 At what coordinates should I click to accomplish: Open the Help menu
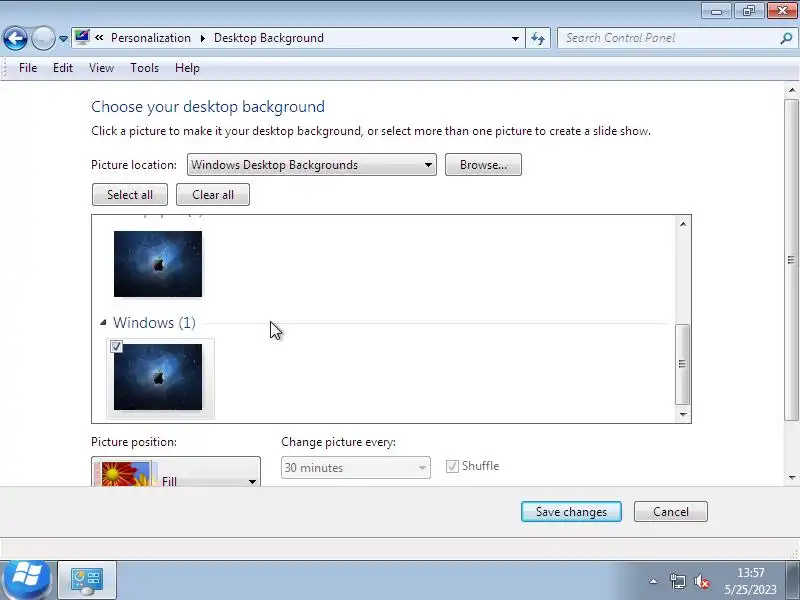click(x=187, y=68)
